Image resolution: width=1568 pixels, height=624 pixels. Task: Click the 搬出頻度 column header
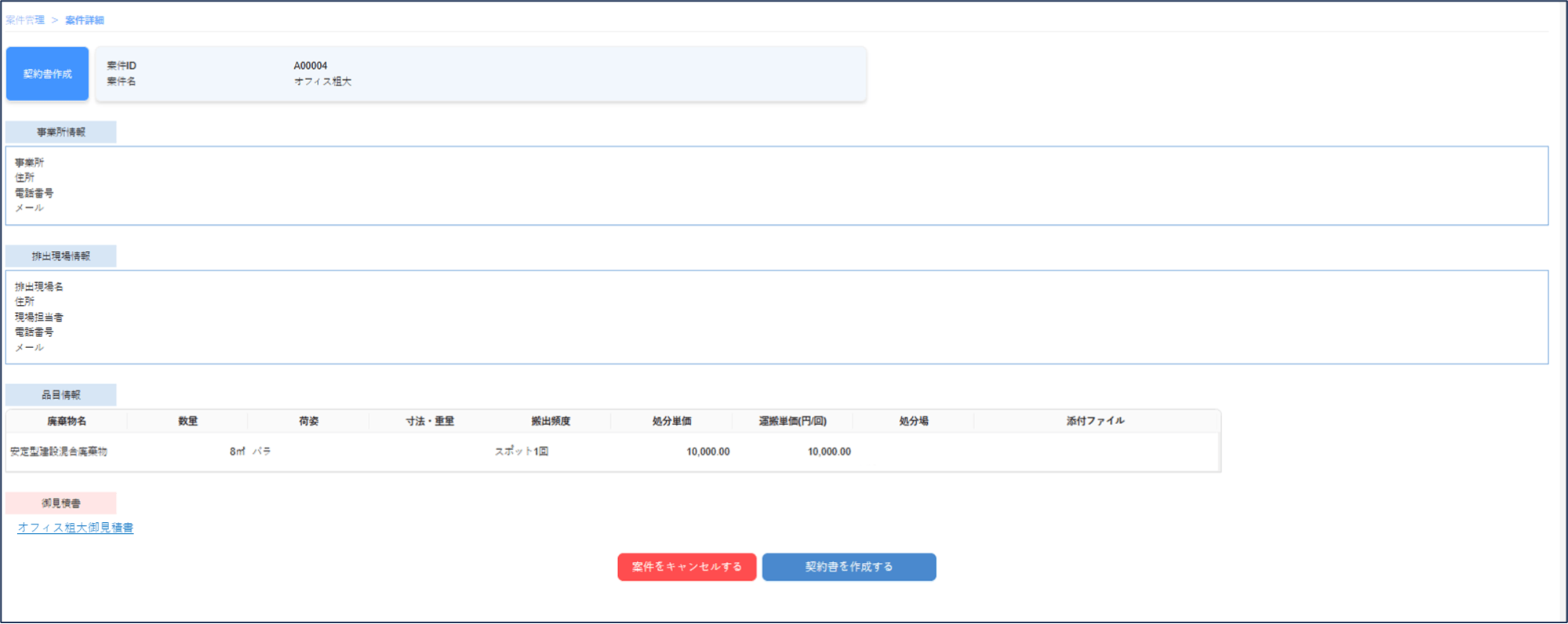point(551,421)
